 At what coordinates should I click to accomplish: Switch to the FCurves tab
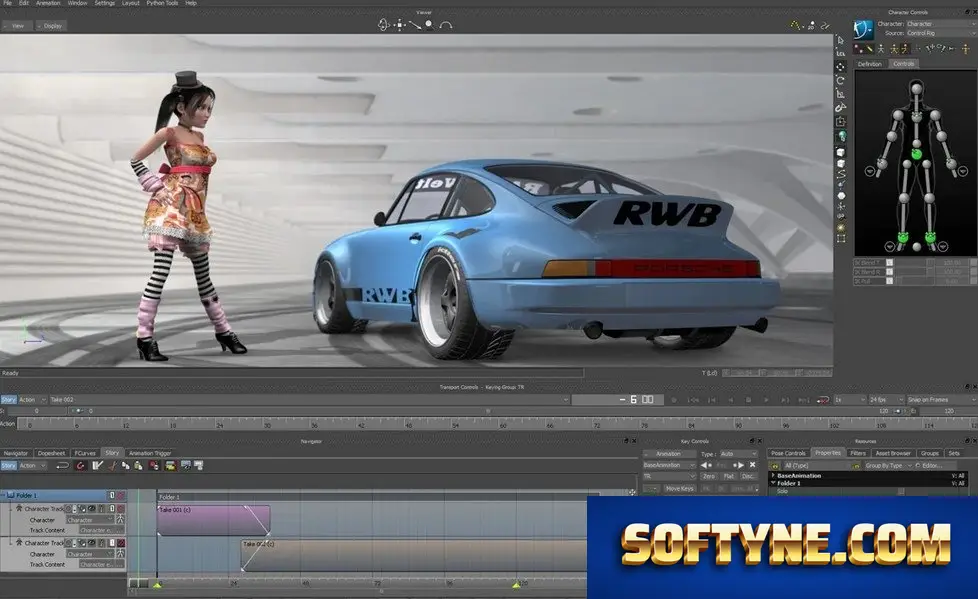coord(85,453)
